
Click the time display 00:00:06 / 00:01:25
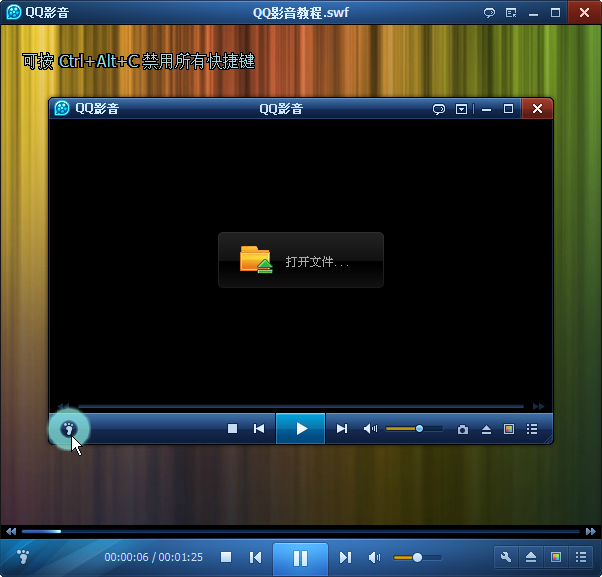(x=153, y=557)
